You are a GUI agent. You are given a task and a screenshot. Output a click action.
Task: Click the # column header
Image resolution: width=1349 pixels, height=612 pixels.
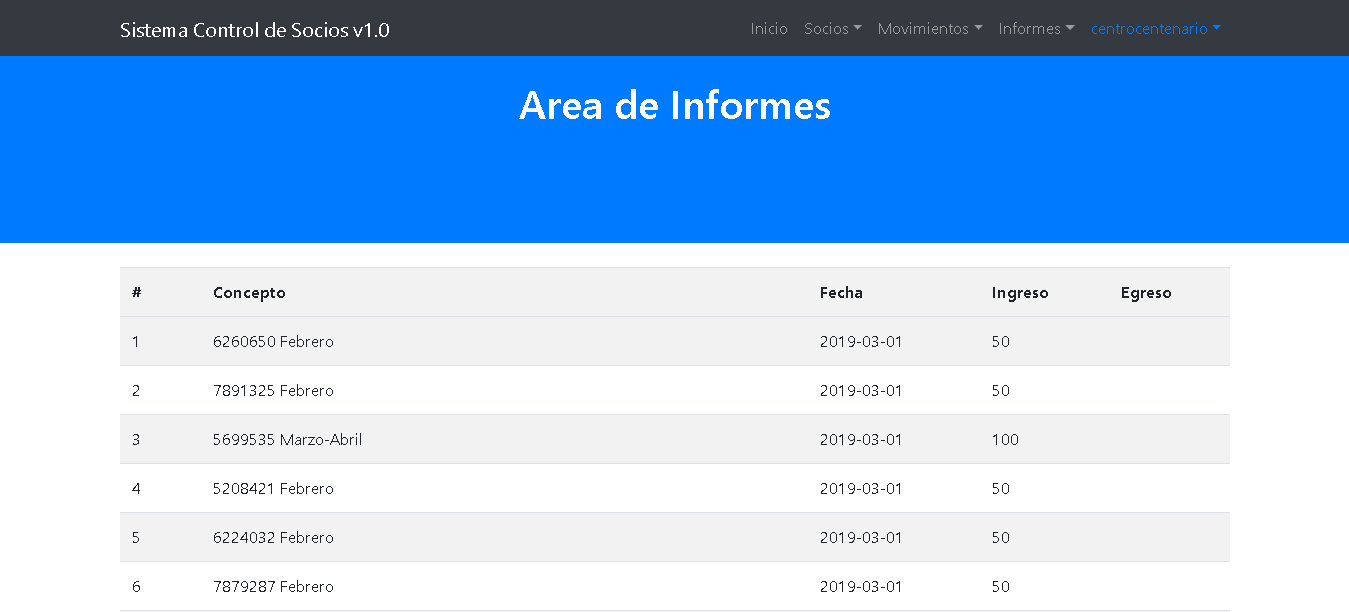(x=137, y=293)
